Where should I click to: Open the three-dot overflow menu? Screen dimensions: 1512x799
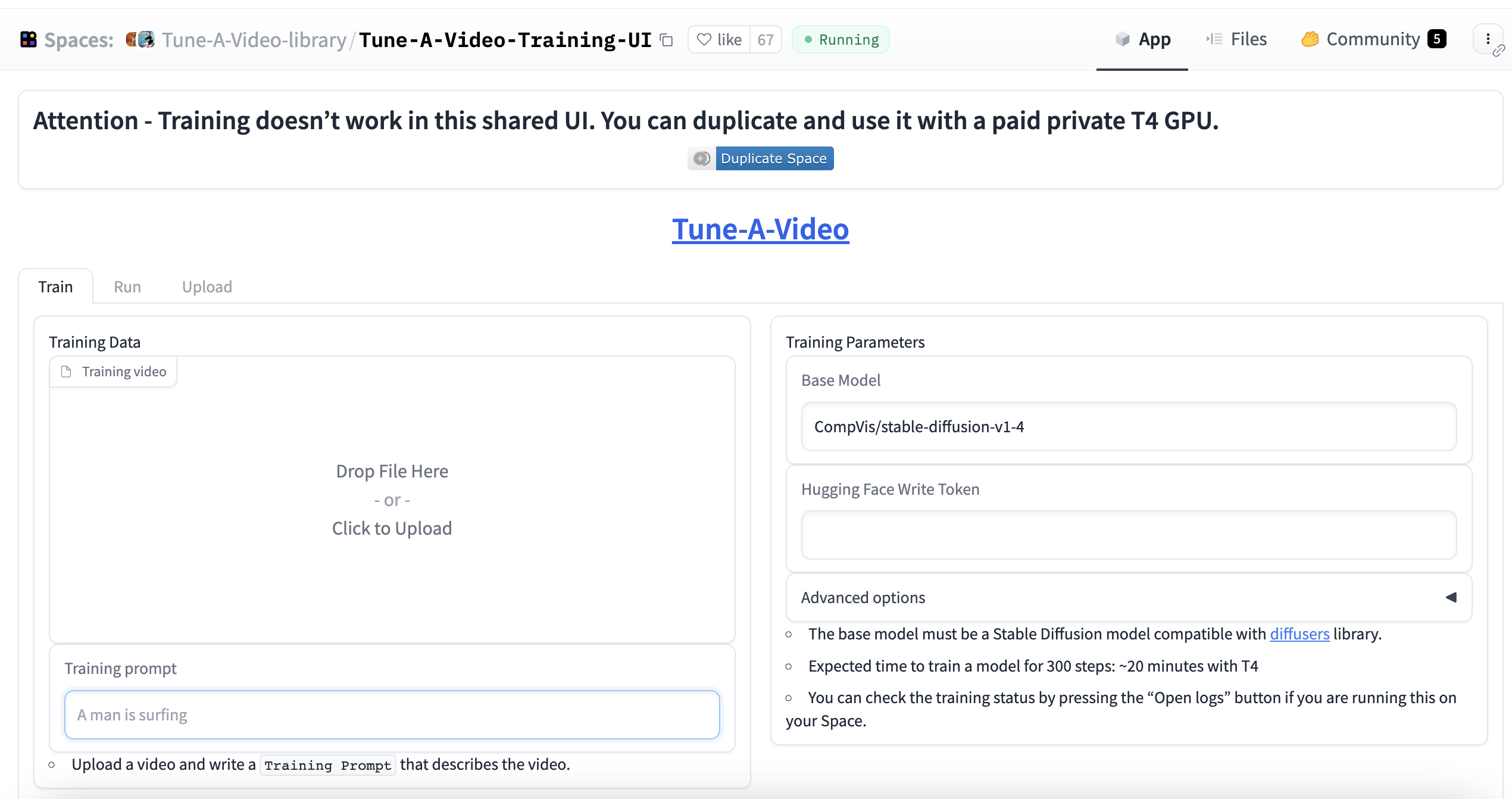[1488, 39]
